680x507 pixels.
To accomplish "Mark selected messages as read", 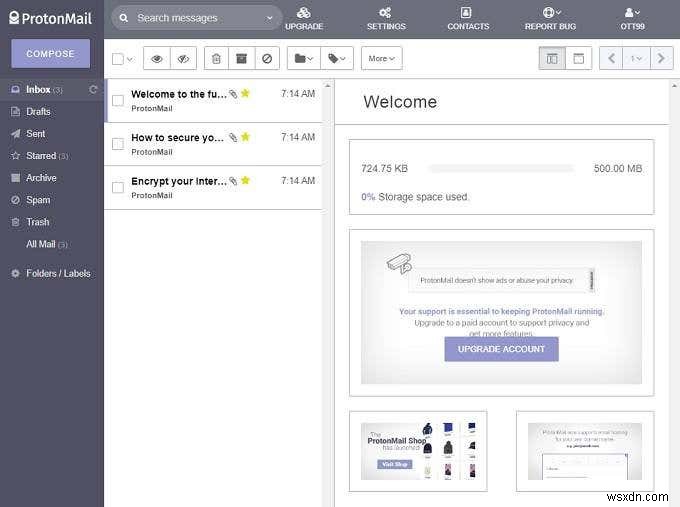I will tap(157, 58).
